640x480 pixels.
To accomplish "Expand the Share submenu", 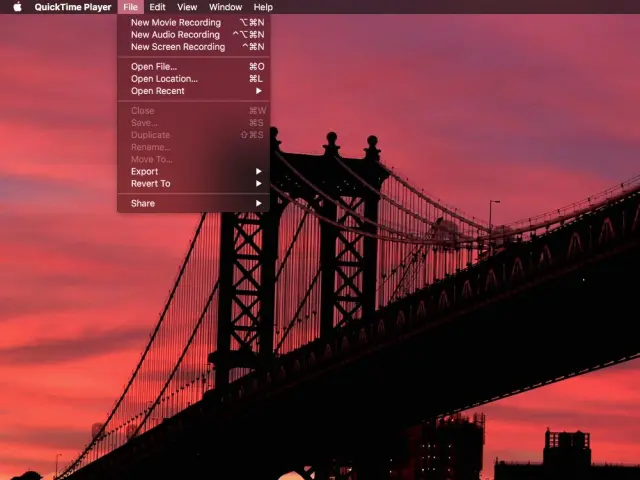I will point(193,203).
